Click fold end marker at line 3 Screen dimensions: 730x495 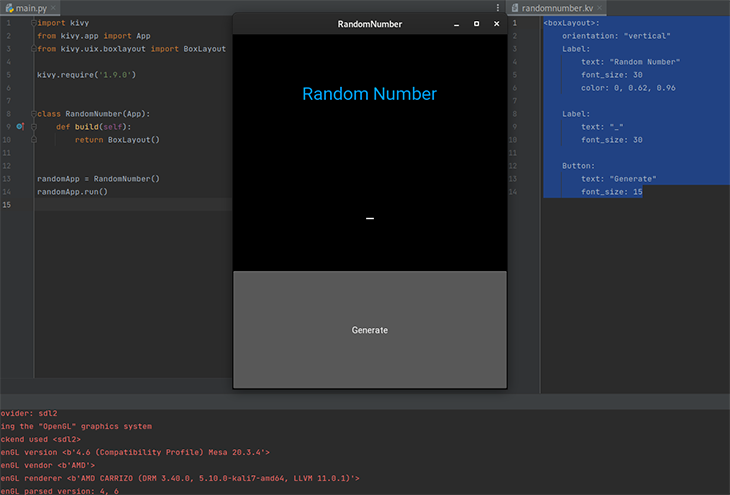click(x=34, y=48)
